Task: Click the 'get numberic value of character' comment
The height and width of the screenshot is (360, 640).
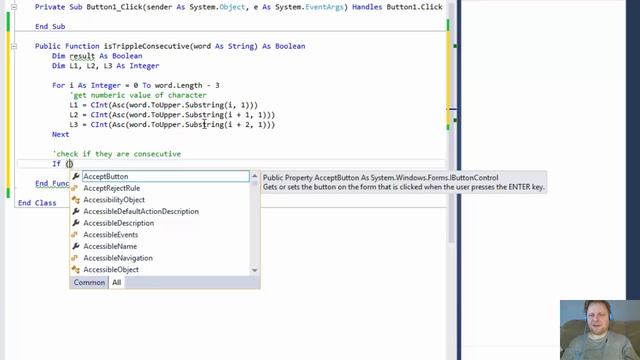Action: point(138,95)
